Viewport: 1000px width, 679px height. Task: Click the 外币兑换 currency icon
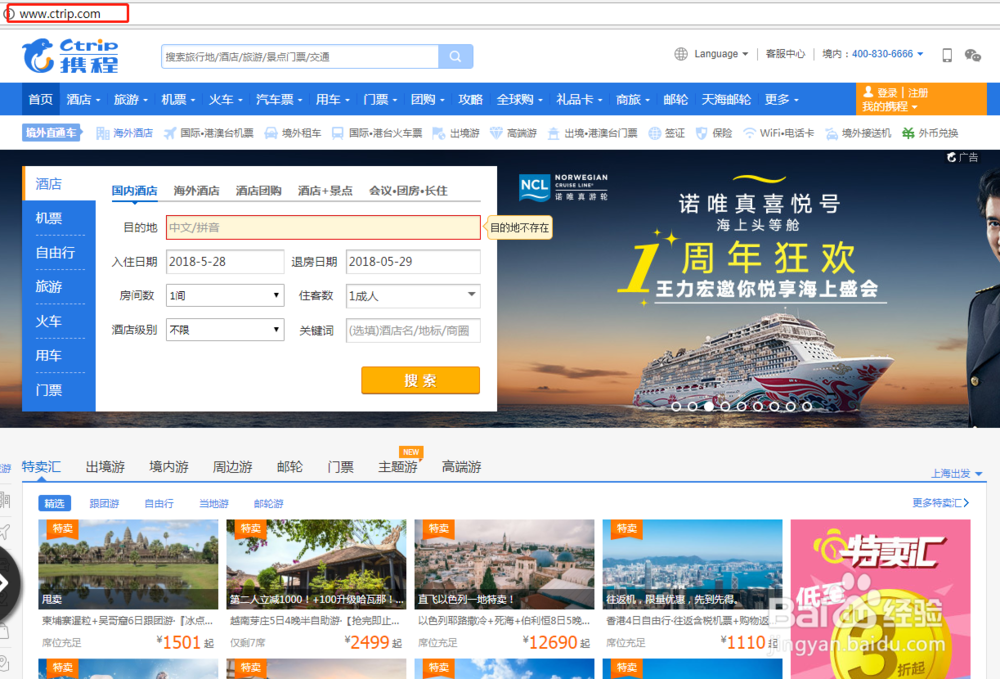(908, 133)
